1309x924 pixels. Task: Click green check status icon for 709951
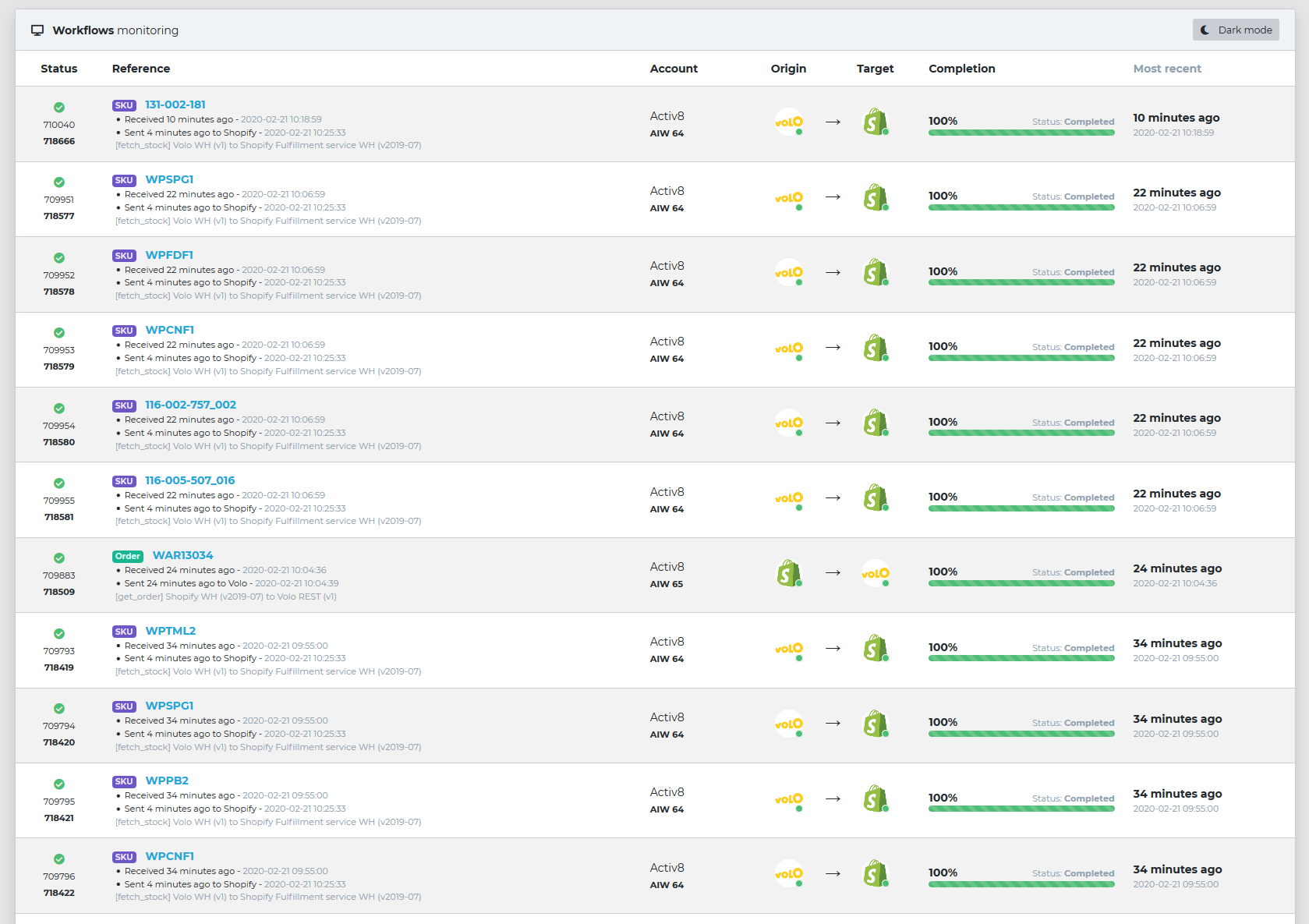[59, 182]
